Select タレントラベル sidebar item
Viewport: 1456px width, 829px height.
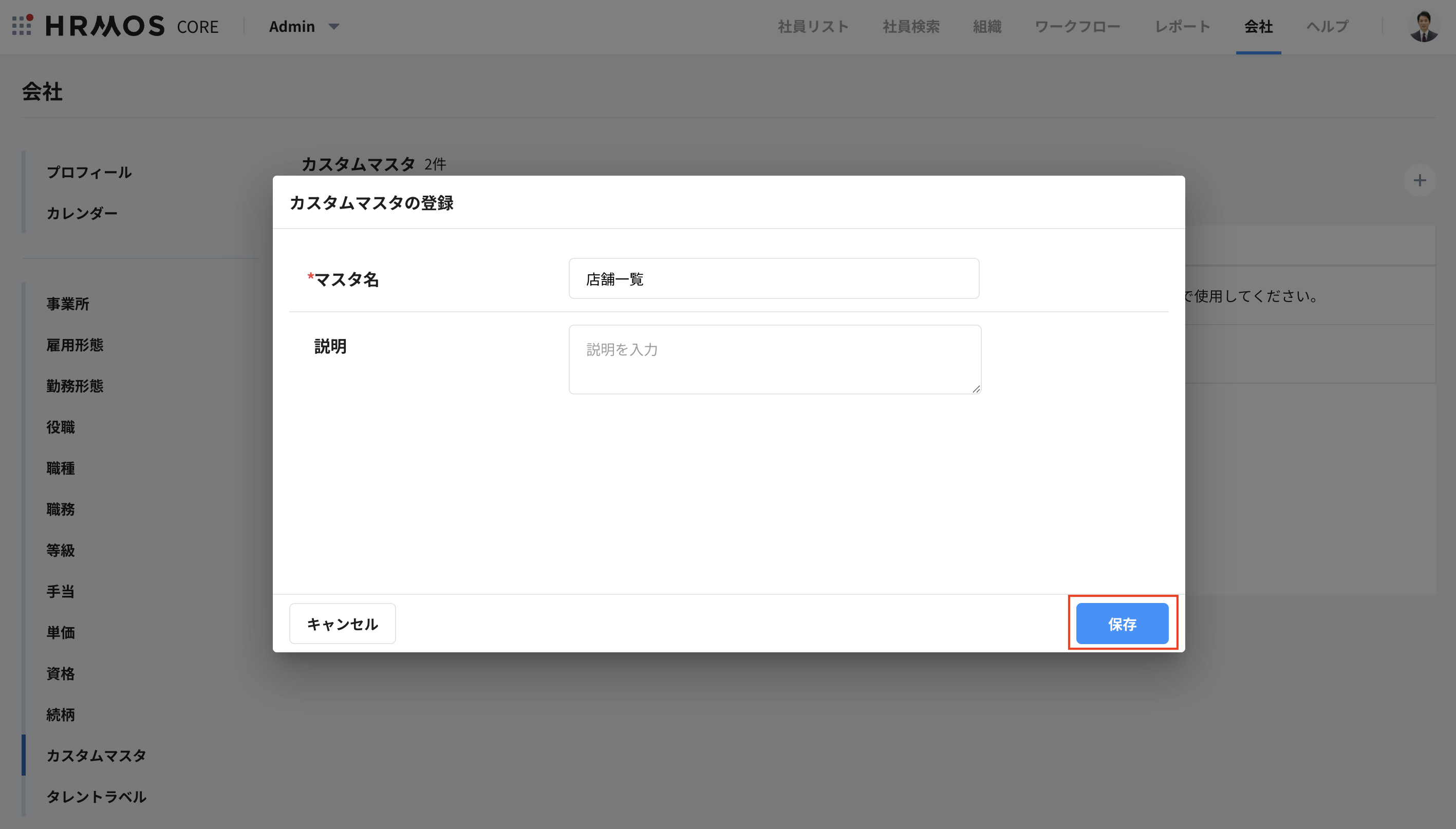click(96, 797)
